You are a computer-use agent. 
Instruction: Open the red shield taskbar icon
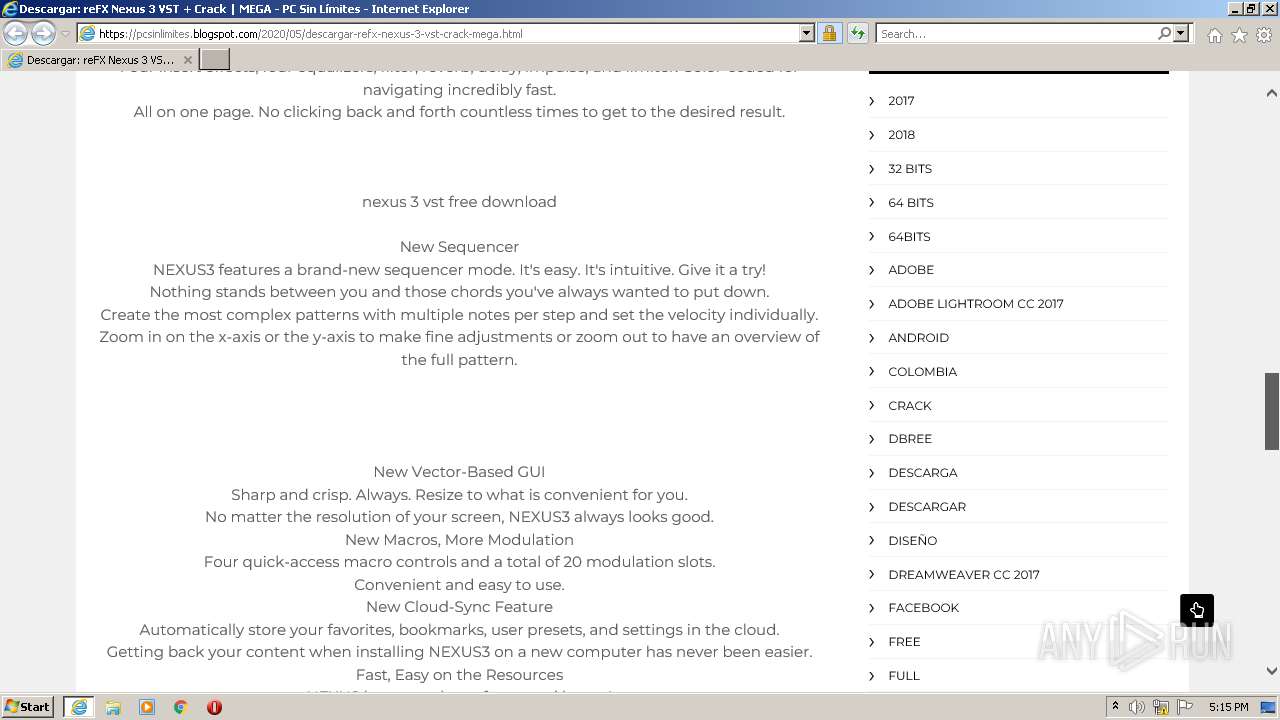coord(214,707)
